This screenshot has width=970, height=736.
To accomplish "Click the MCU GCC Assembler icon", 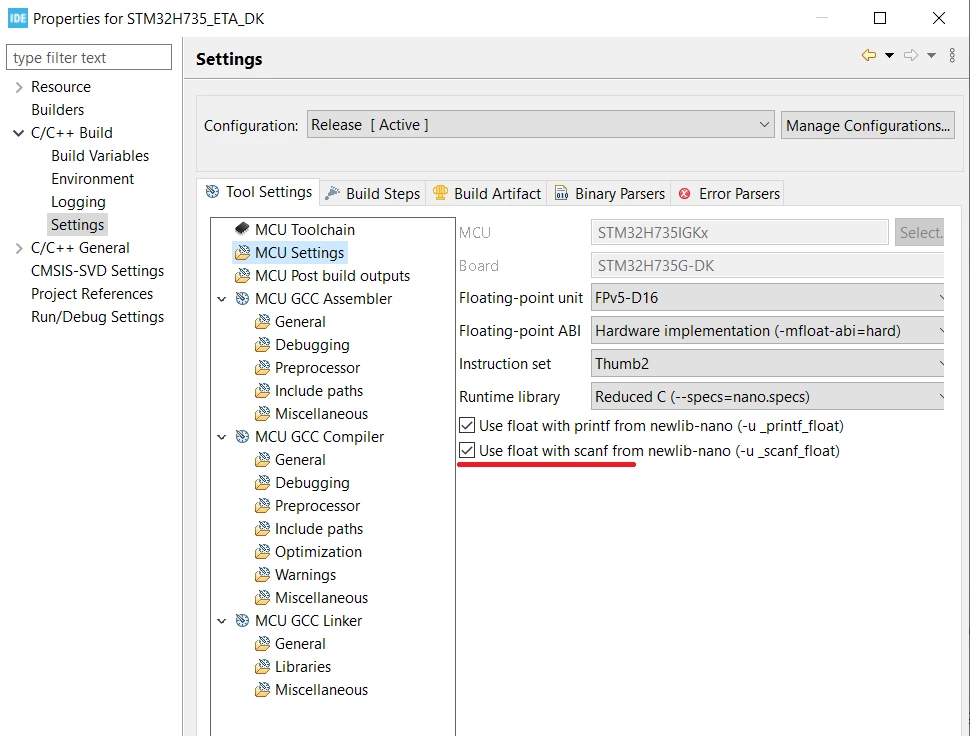I will pos(242,299).
